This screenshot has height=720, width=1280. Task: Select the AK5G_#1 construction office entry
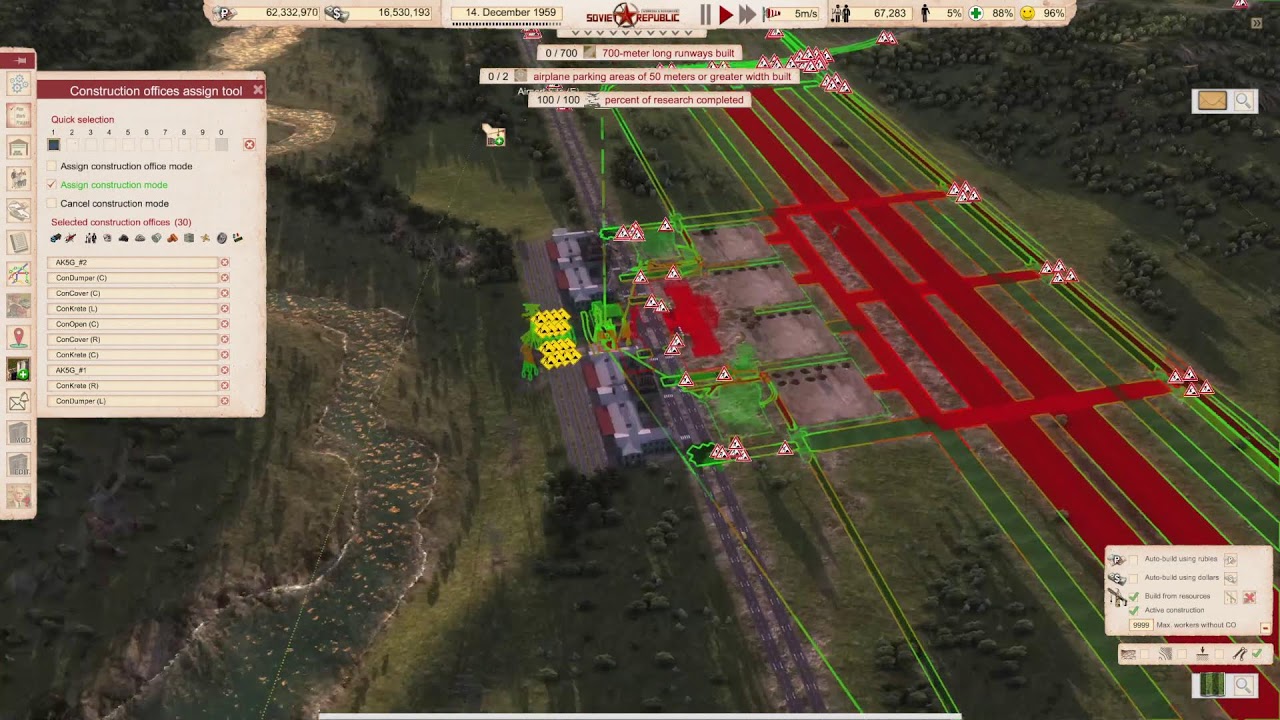pyautogui.click(x=133, y=370)
